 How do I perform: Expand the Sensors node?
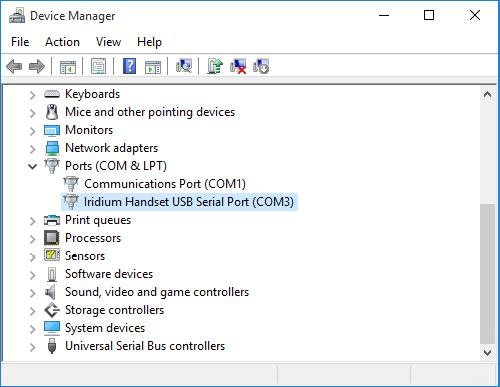[x=32, y=257]
